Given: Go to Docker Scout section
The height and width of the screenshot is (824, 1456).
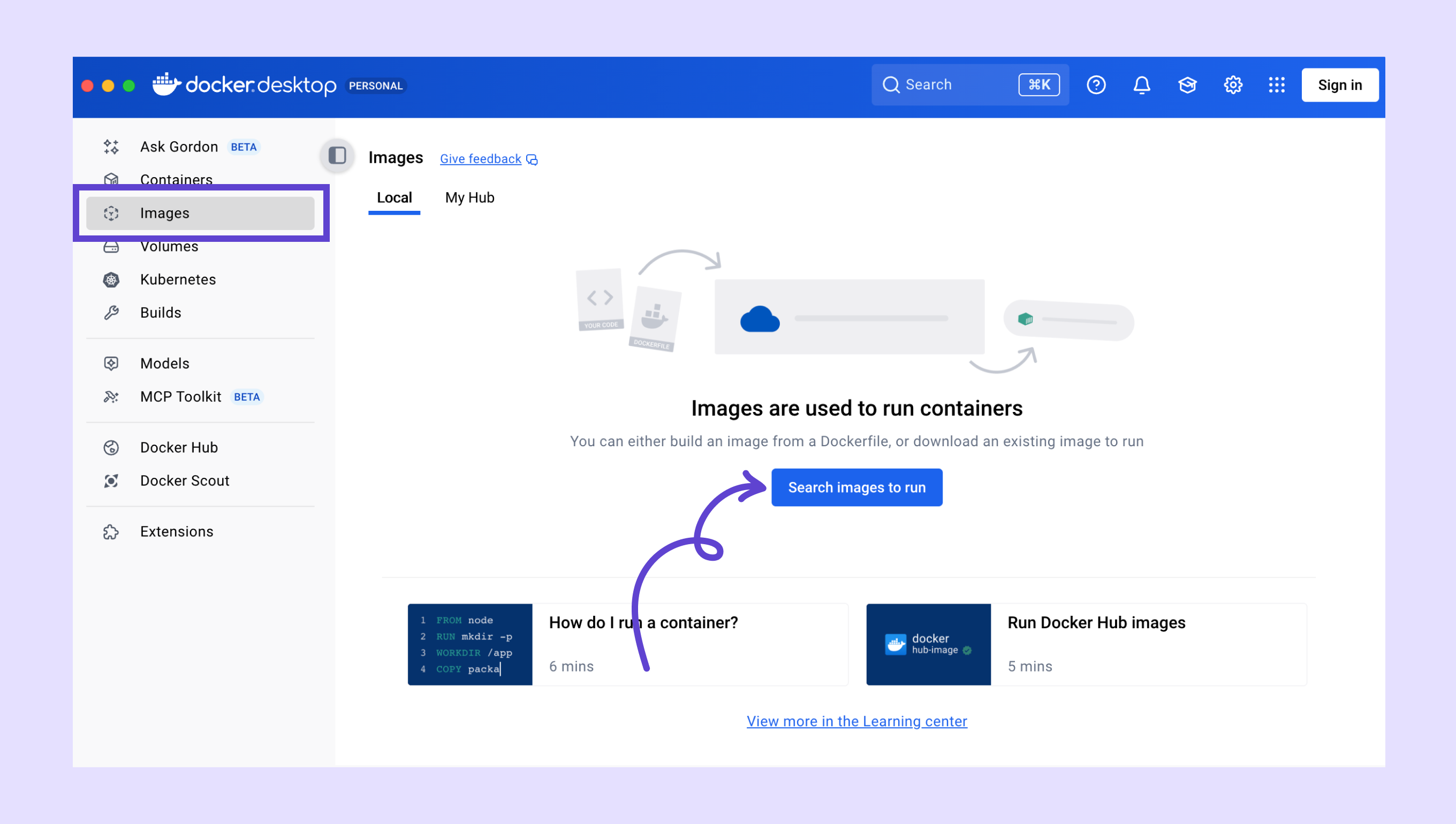Looking at the screenshot, I should tap(185, 480).
